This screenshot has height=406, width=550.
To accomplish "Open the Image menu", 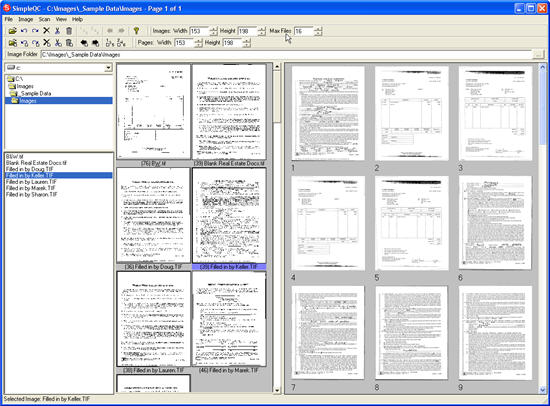I will [x=26, y=19].
